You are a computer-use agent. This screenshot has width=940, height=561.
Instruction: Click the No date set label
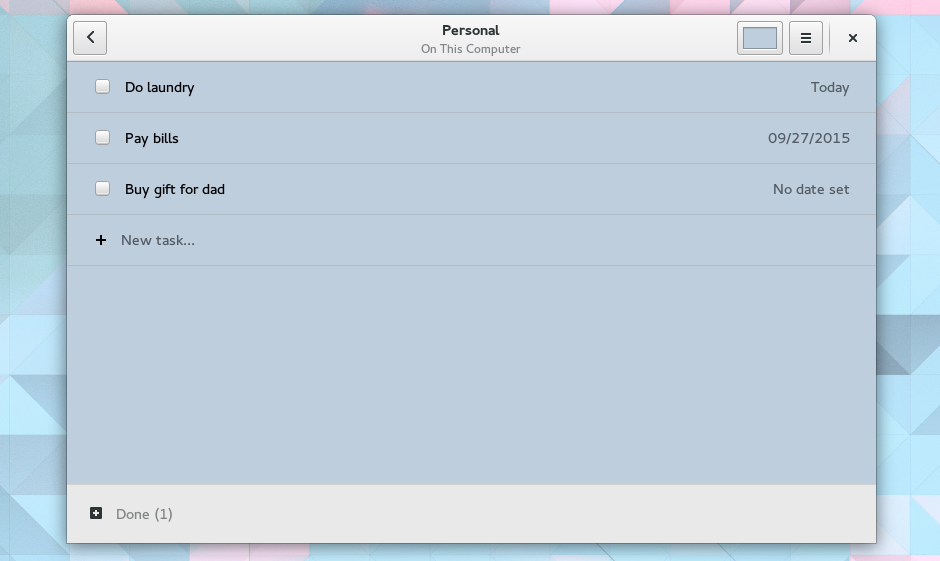[x=811, y=189]
